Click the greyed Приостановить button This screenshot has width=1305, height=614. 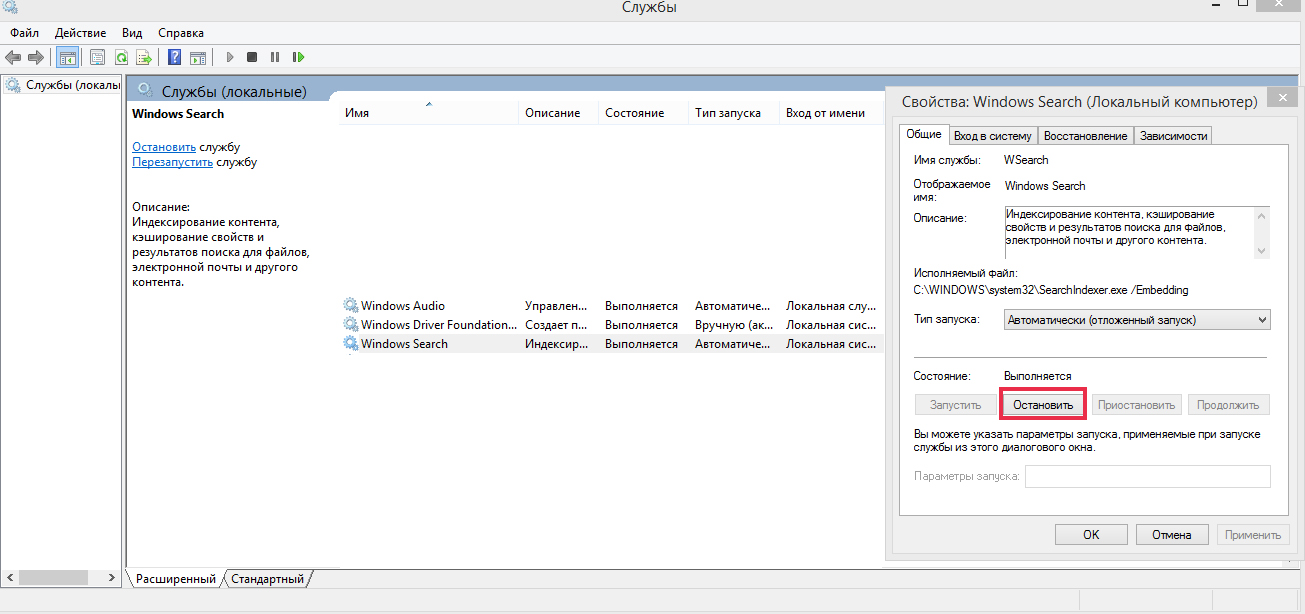click(x=1137, y=405)
